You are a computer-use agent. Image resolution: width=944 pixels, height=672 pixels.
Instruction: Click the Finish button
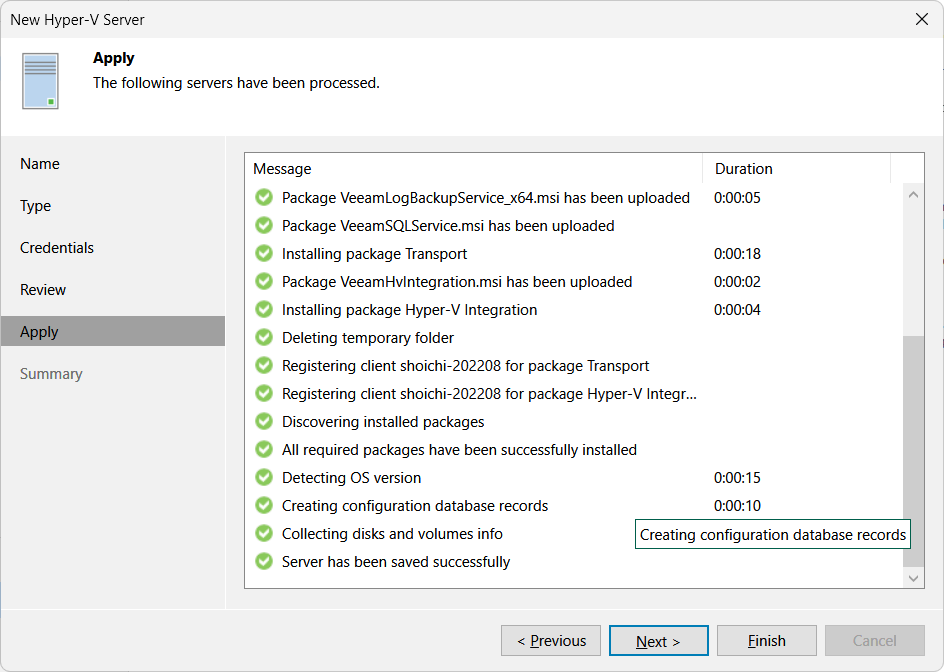click(x=766, y=641)
